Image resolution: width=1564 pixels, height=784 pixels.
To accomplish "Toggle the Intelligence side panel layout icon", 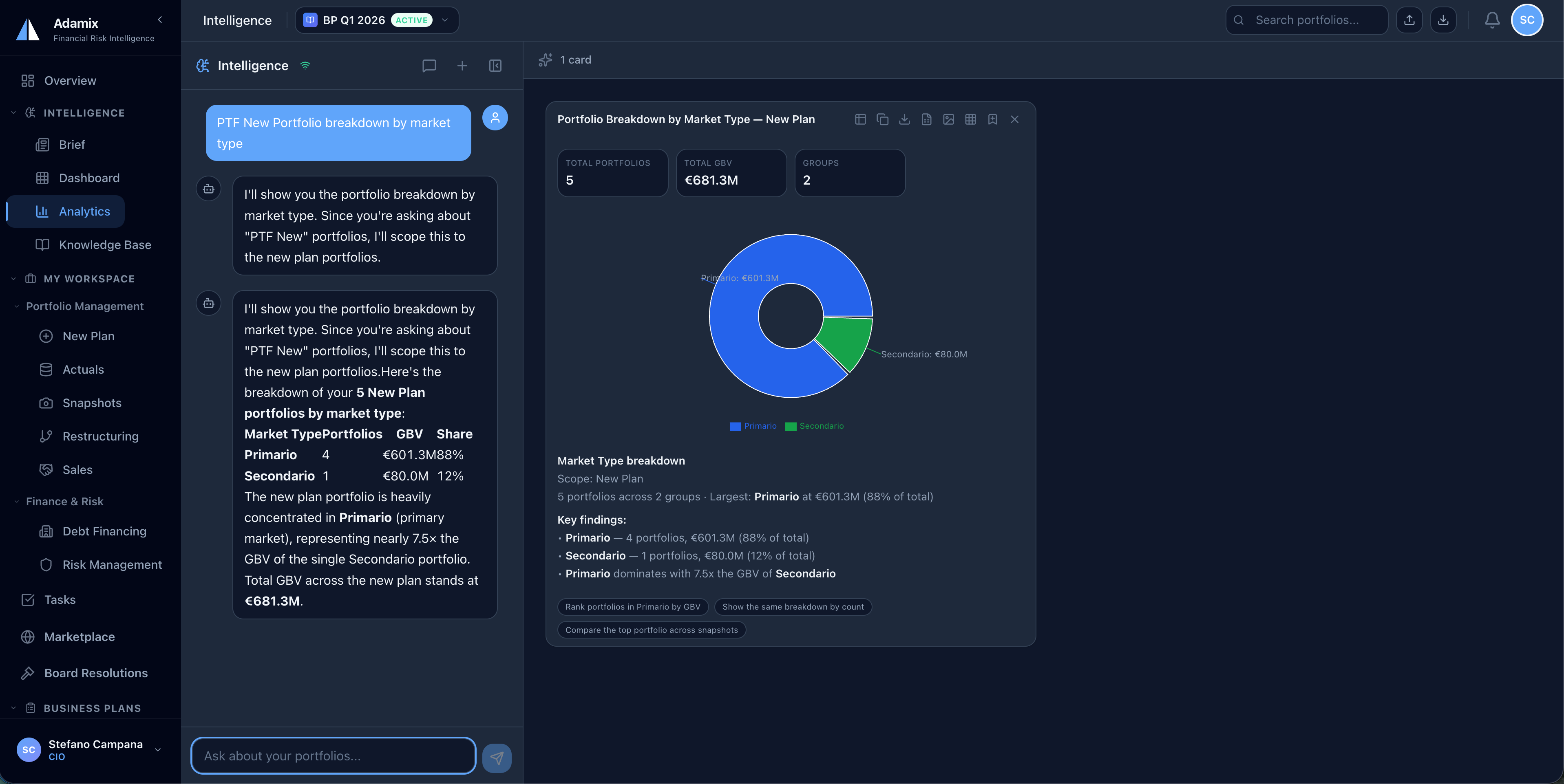I will (495, 66).
